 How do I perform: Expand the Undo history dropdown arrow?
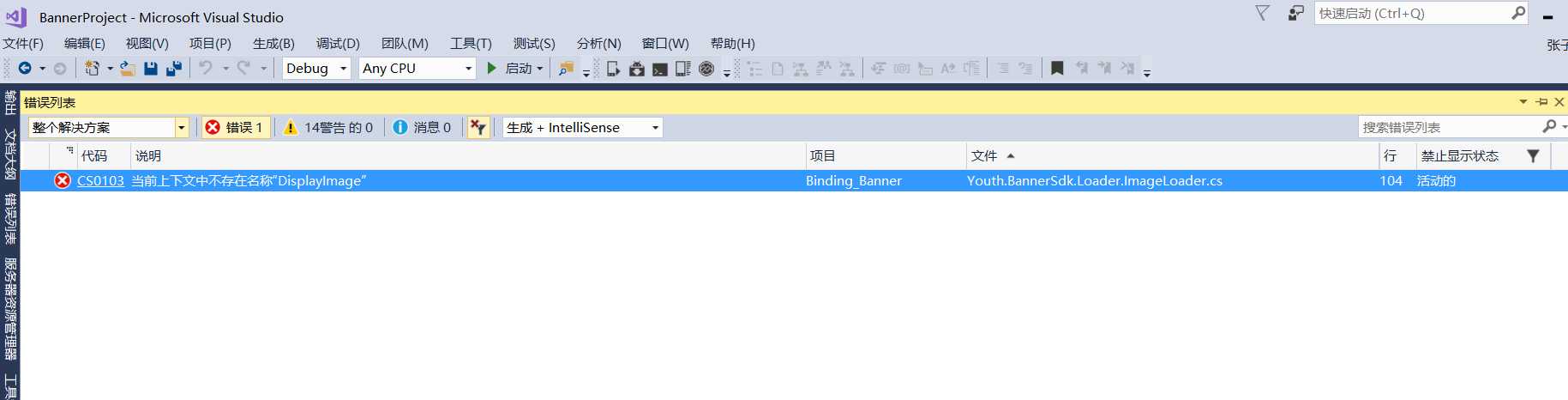coord(225,69)
